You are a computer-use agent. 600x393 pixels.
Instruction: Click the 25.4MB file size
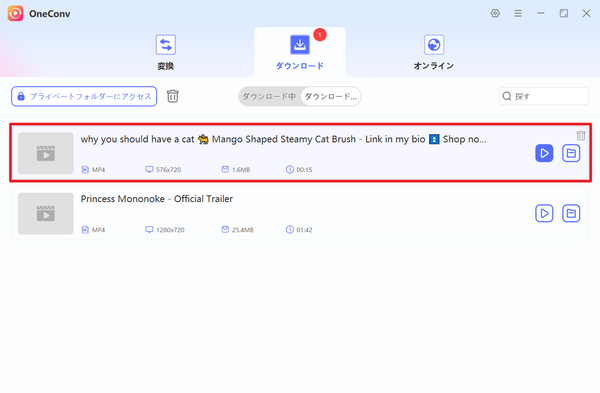[243, 230]
